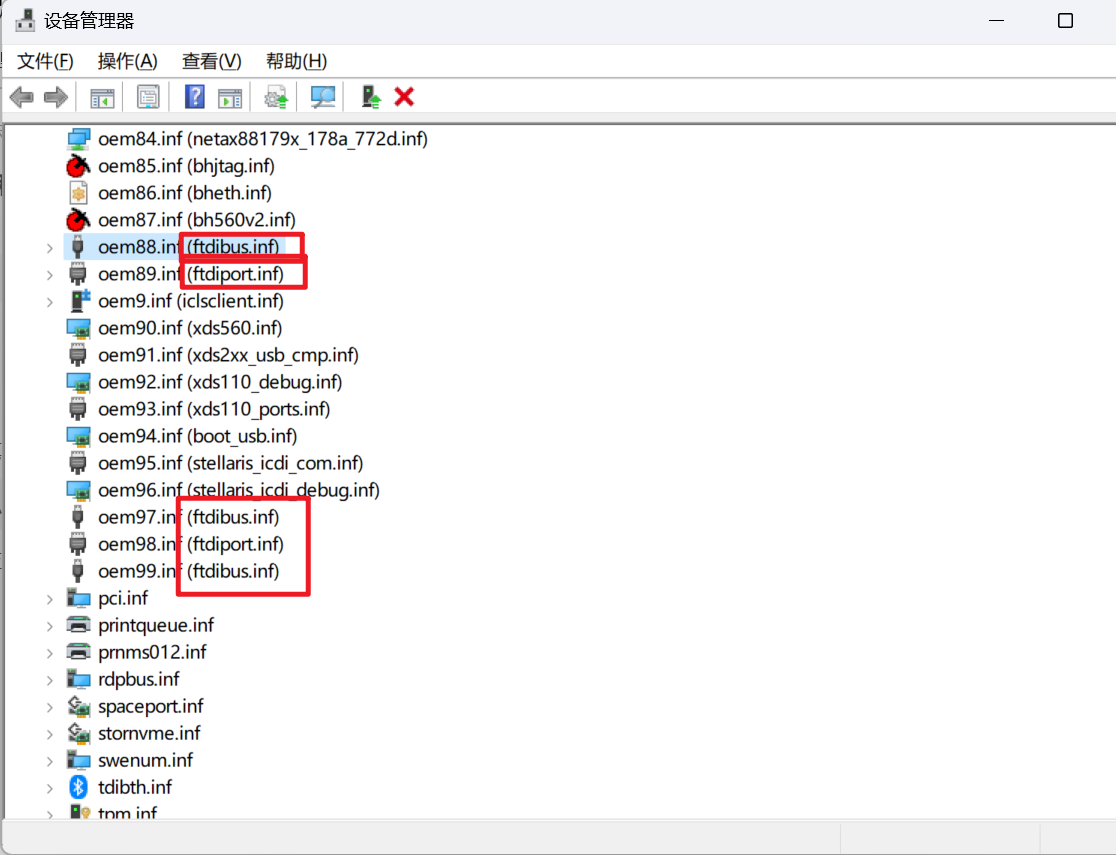Click the USB plug icon of oem88.inf
The image size is (1116, 855).
pyautogui.click(x=78, y=247)
